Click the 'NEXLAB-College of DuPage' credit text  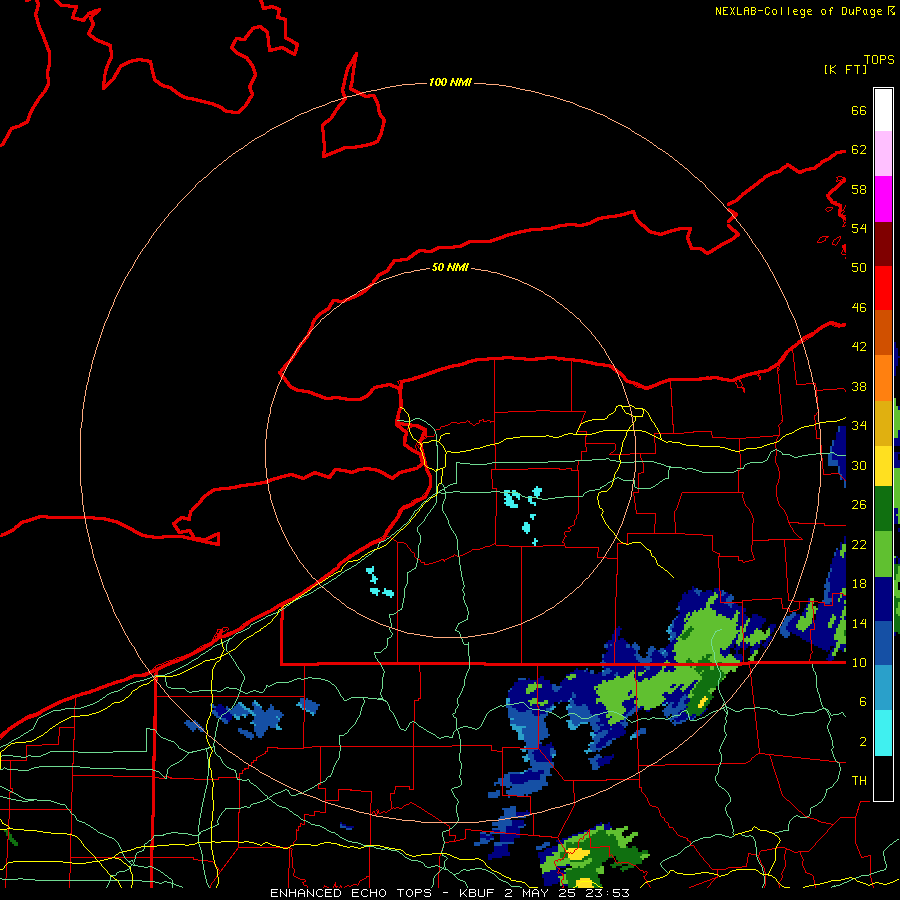798,11
